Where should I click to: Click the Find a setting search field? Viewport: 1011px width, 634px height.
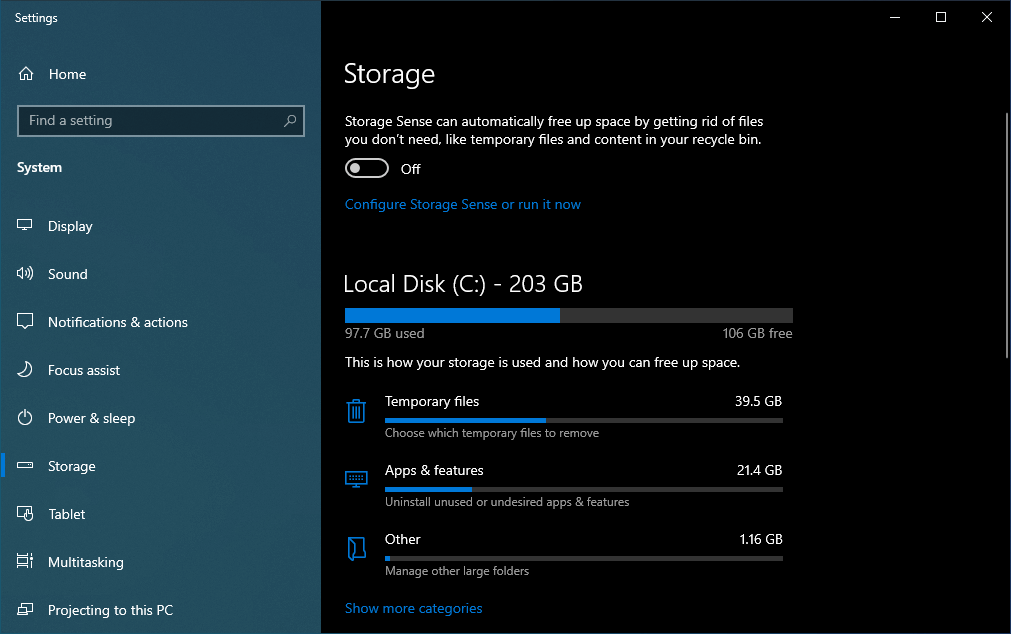pyautogui.click(x=161, y=121)
